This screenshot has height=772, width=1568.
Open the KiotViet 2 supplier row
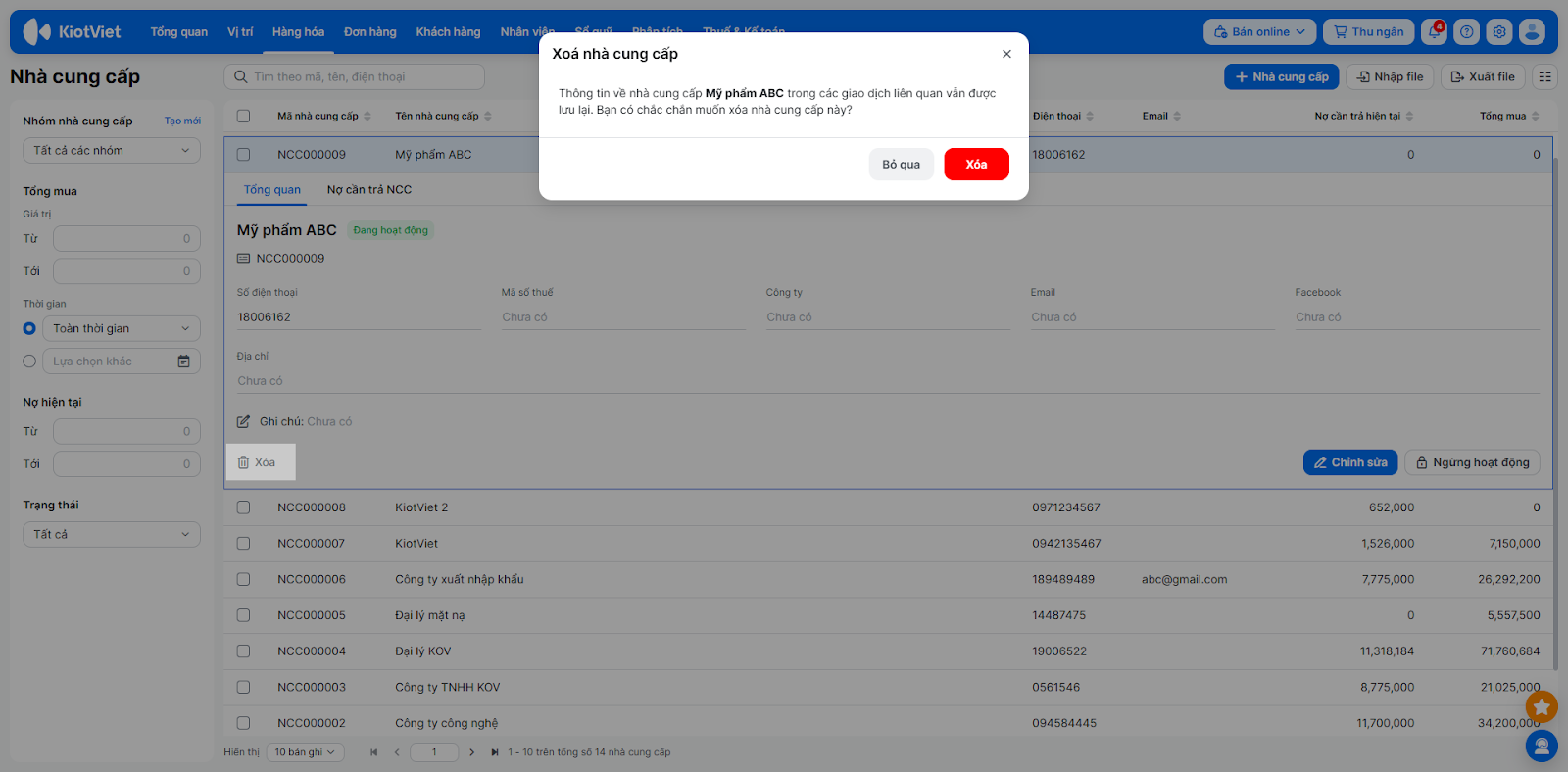point(888,507)
